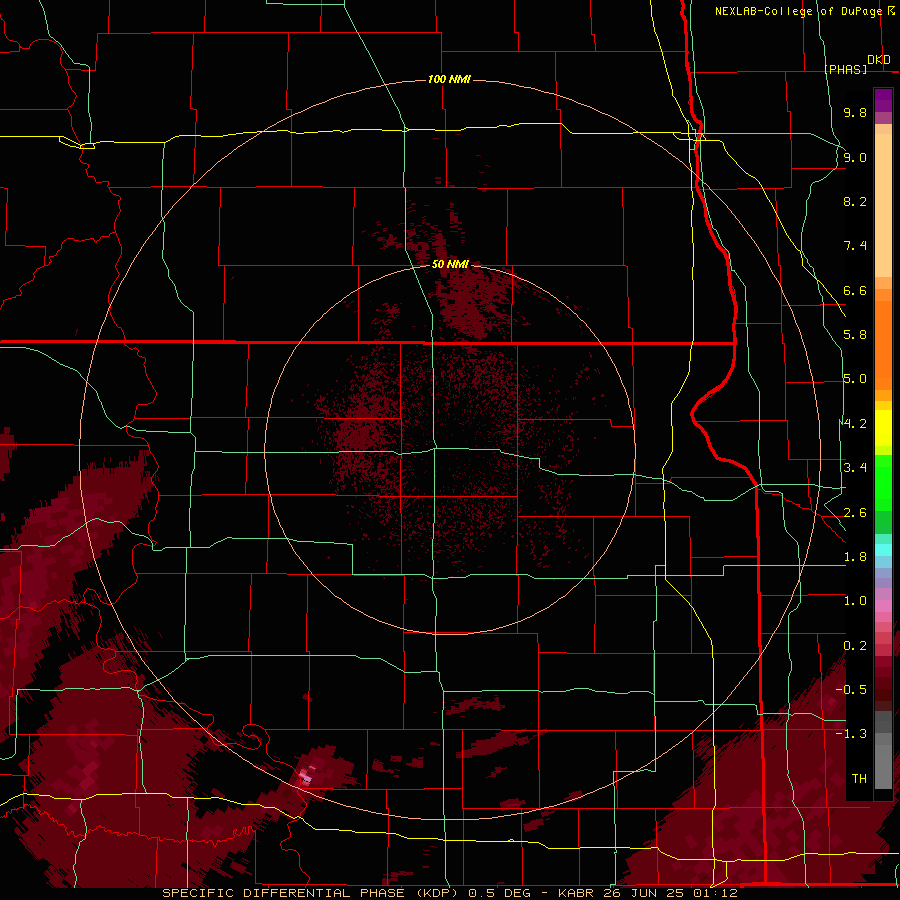Viewport: 900px width, 900px height.
Task: Select the 3.4 value on color scale
Action: tap(855, 468)
